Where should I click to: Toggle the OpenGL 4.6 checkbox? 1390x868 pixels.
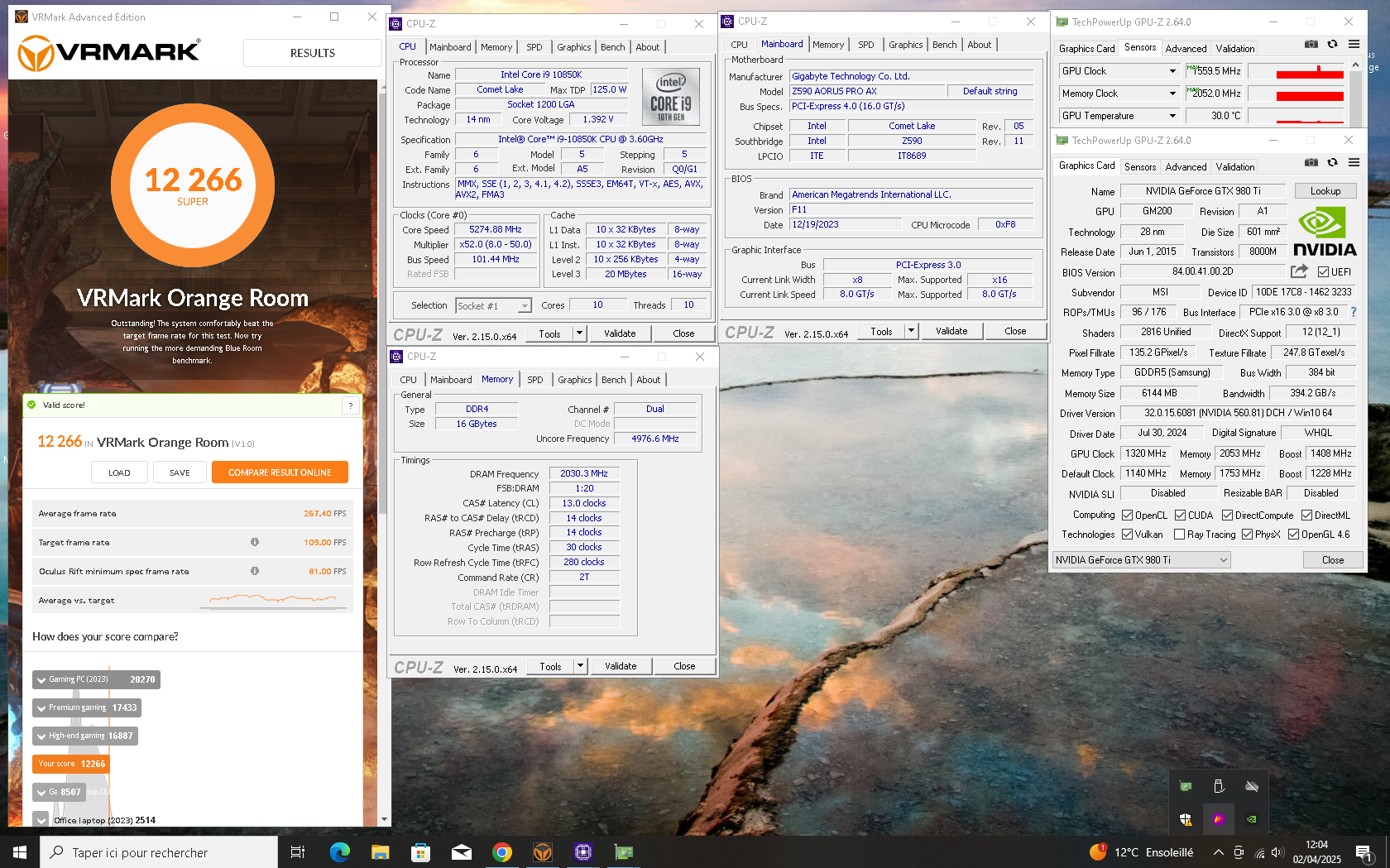(1293, 535)
